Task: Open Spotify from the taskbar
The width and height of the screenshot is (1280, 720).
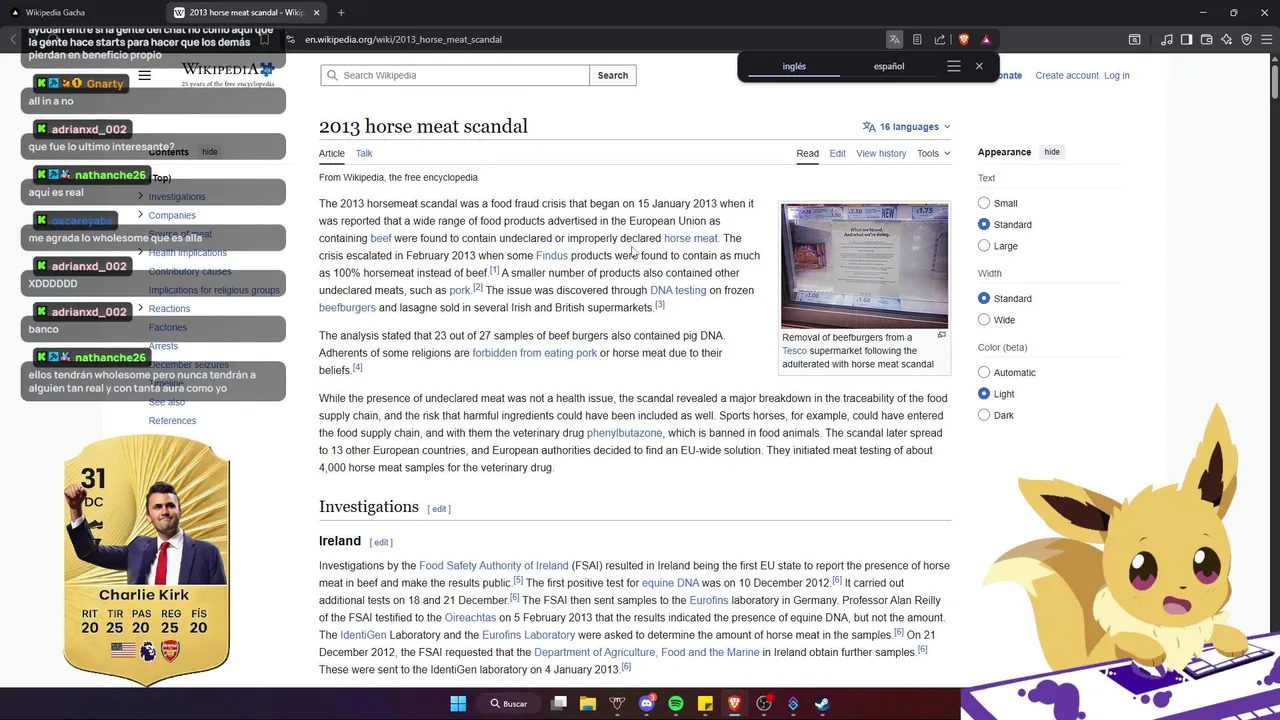Action: (676, 704)
